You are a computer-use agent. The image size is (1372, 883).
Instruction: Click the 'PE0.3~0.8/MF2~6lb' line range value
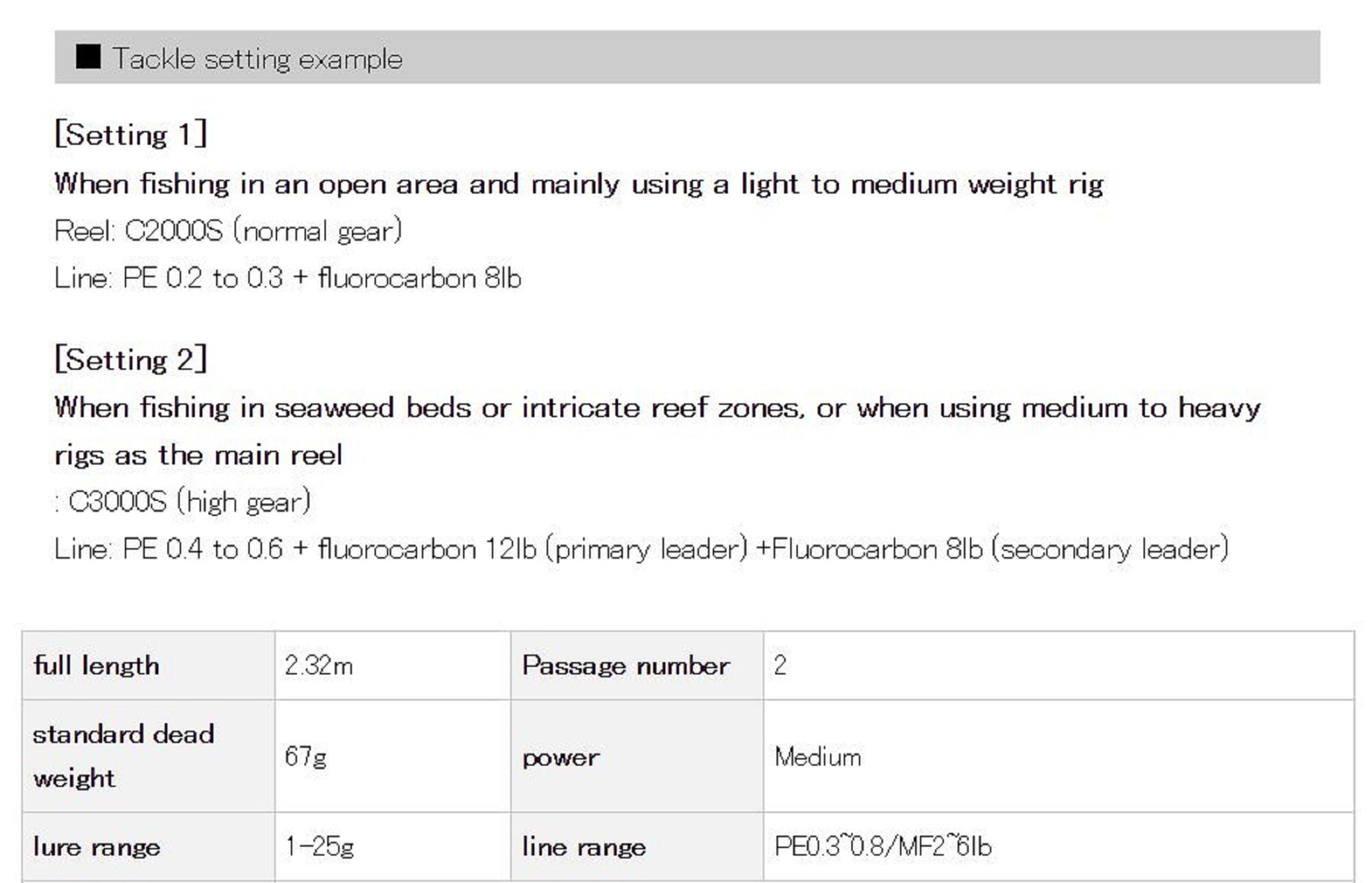[x=882, y=847]
